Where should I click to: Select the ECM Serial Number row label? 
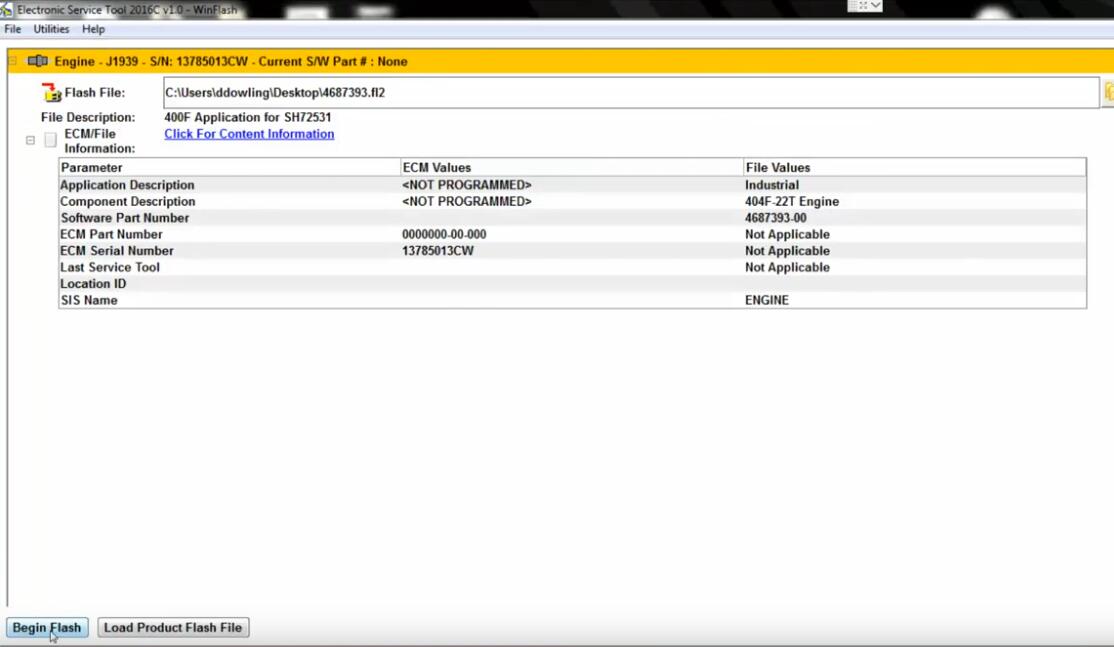117,251
